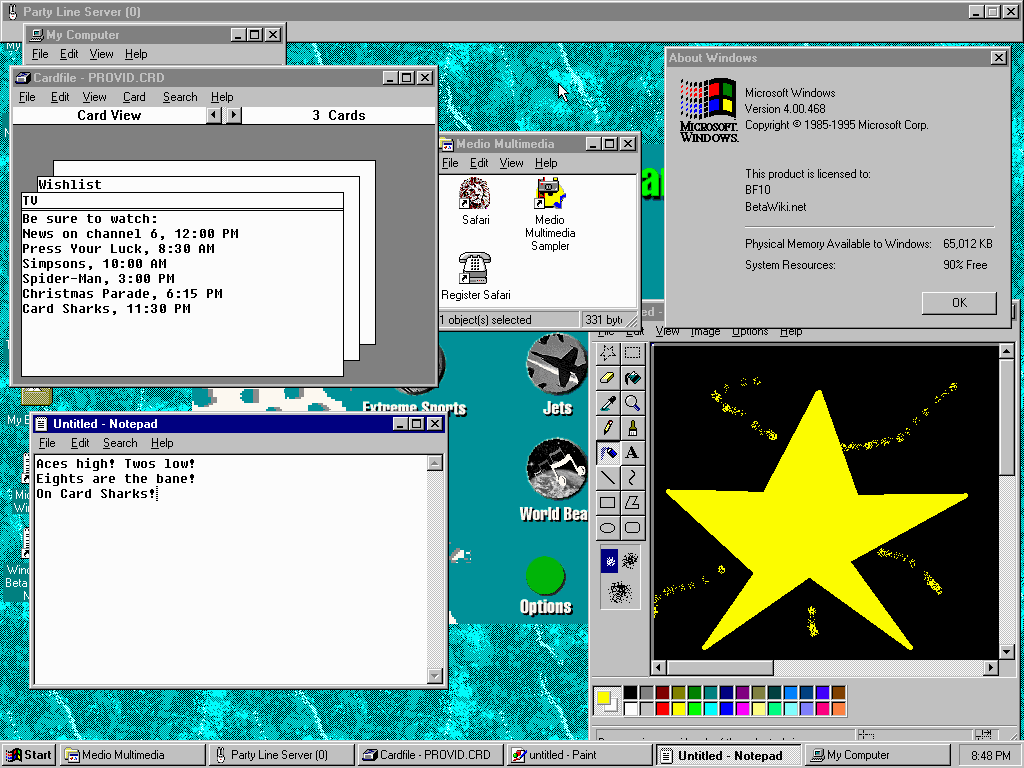Go to the next card in Cardfile
The height and width of the screenshot is (768, 1024).
(x=233, y=115)
